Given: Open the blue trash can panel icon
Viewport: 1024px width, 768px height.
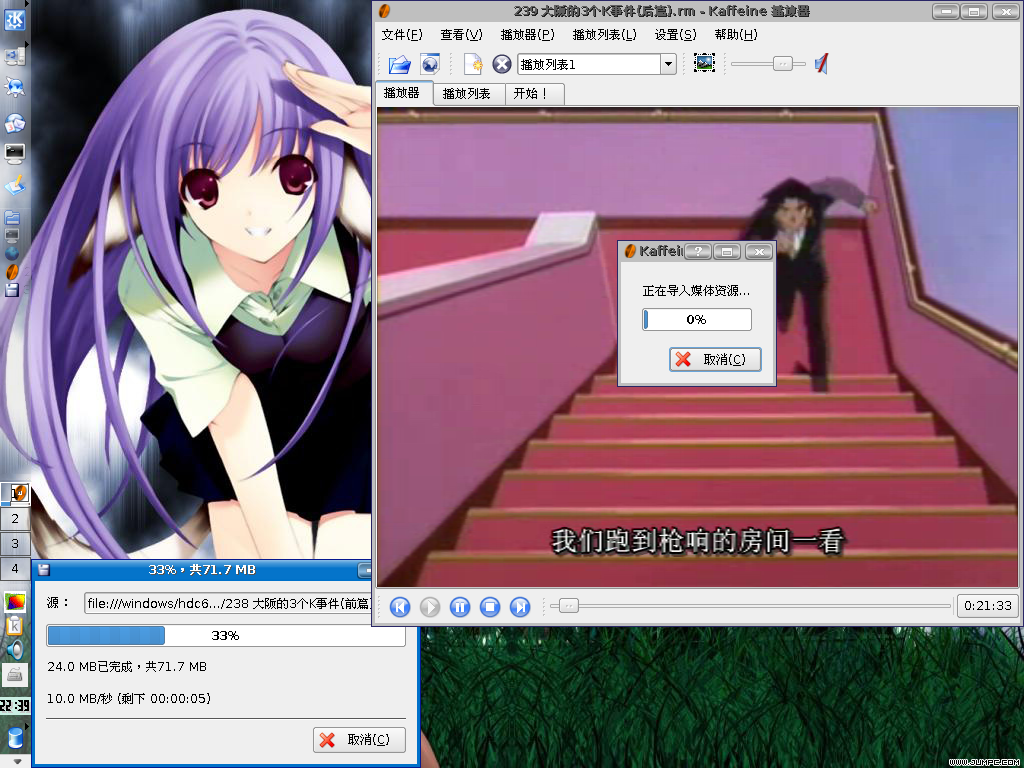Looking at the screenshot, I should [14, 738].
